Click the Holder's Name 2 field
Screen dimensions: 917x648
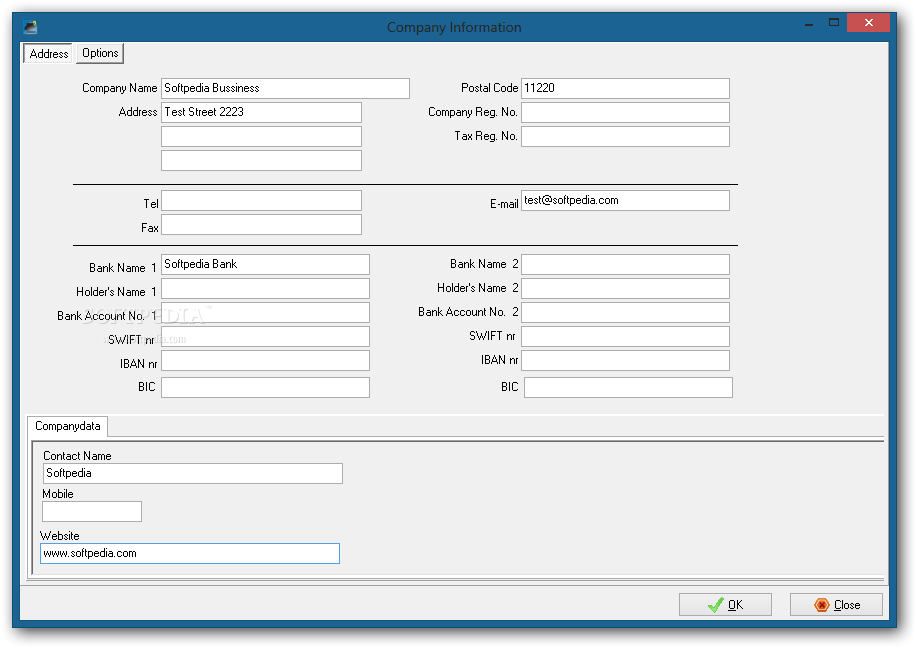(x=625, y=288)
